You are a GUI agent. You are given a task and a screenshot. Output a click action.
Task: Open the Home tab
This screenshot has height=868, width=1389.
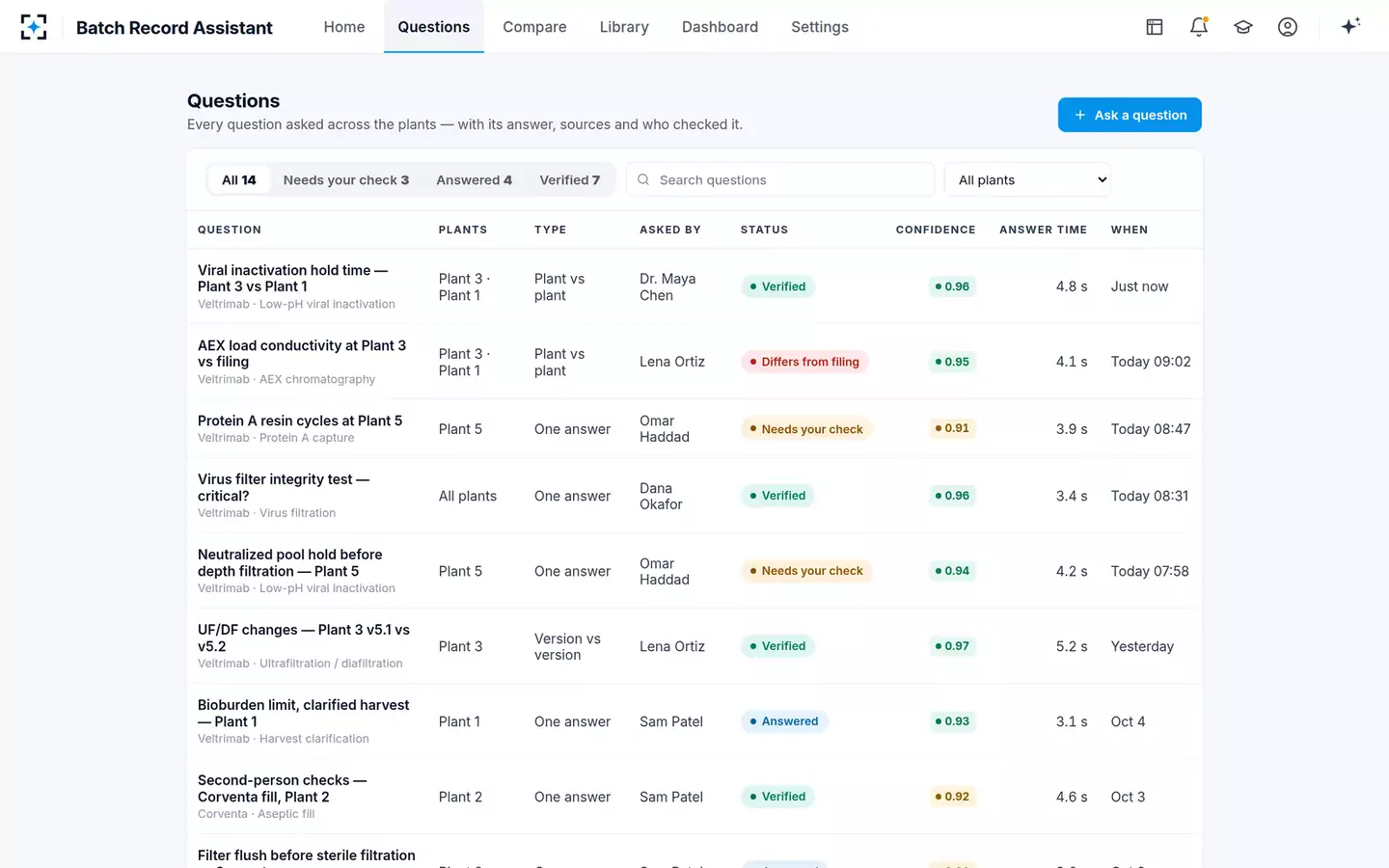coord(344,27)
